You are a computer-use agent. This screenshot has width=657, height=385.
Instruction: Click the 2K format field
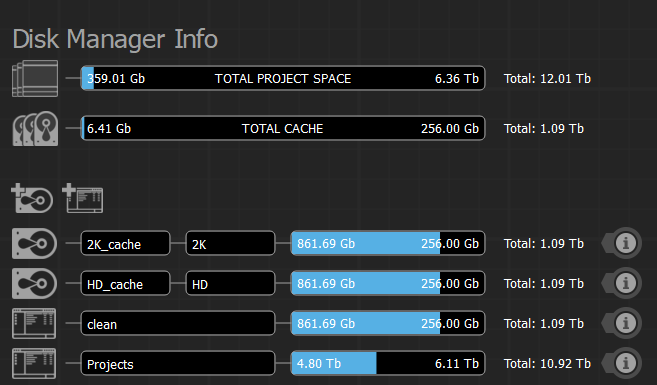coord(230,243)
